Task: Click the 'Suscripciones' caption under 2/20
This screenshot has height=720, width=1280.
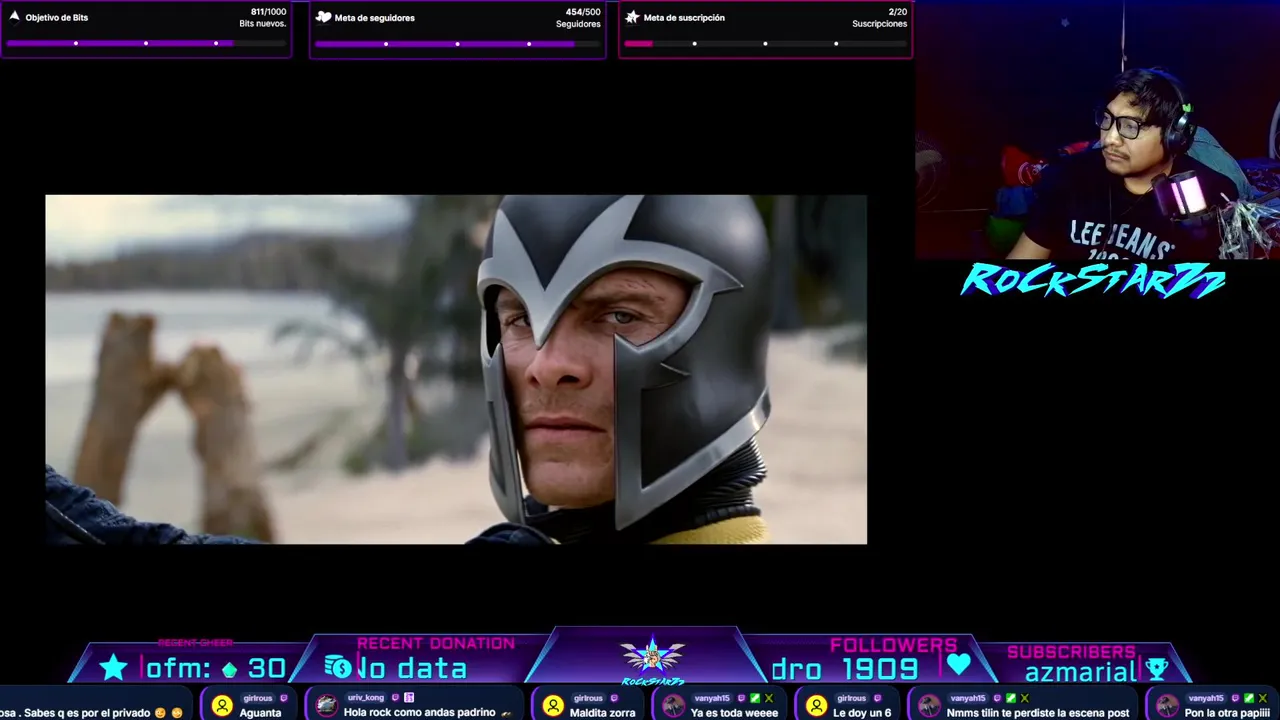Action: (880, 24)
